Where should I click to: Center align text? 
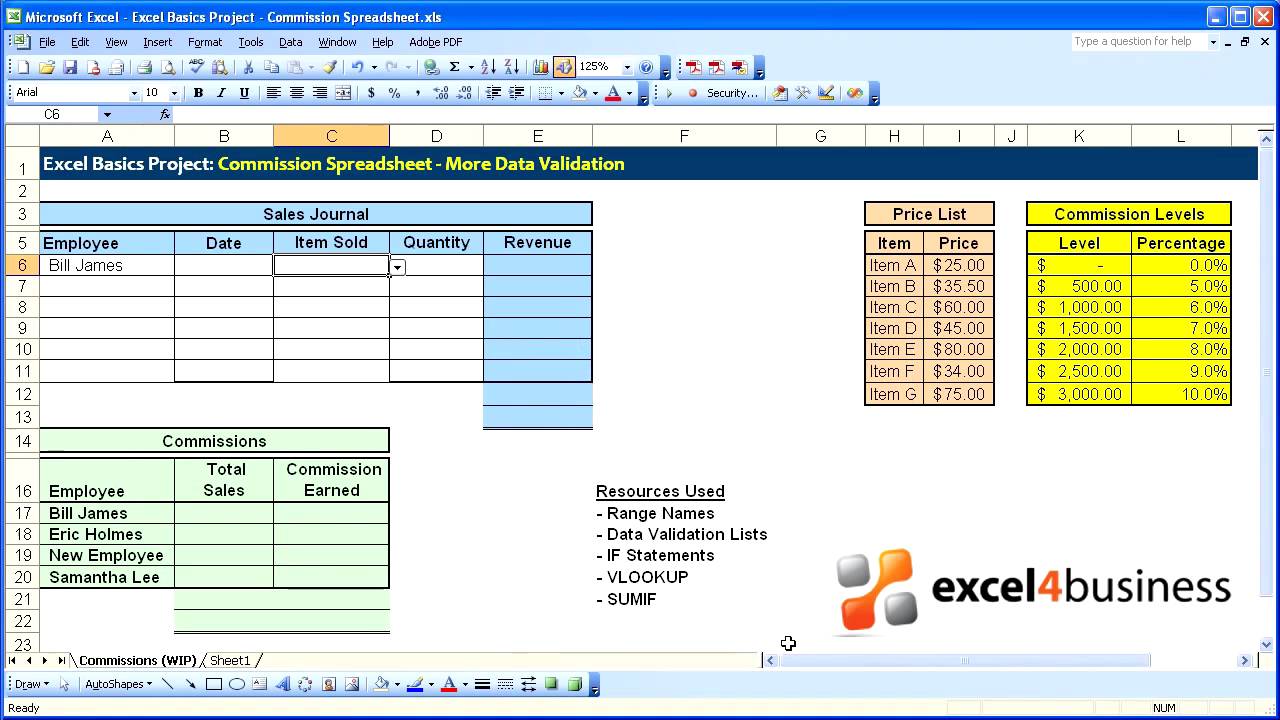(296, 93)
